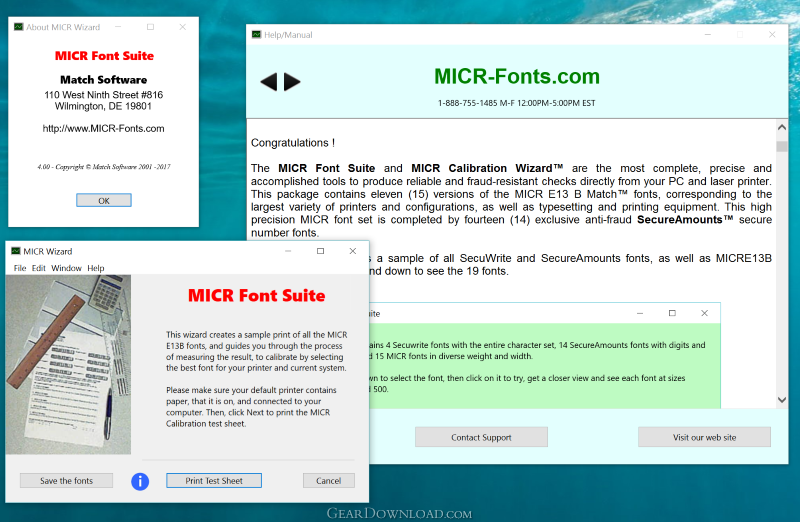800x522 pixels.
Task: Click the phone number 1-888-755-1485 text
Action: [468, 103]
